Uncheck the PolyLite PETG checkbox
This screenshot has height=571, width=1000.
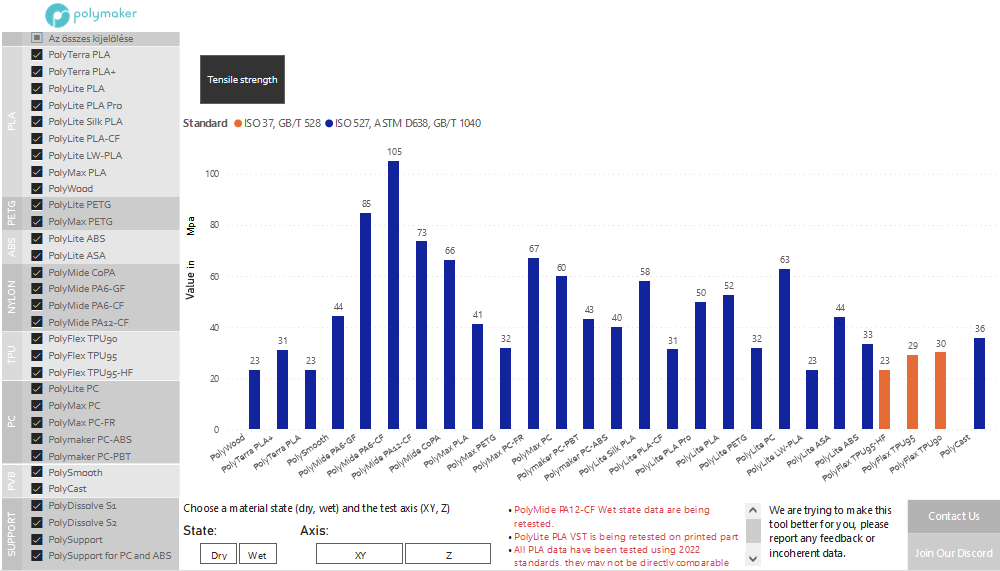(37, 205)
